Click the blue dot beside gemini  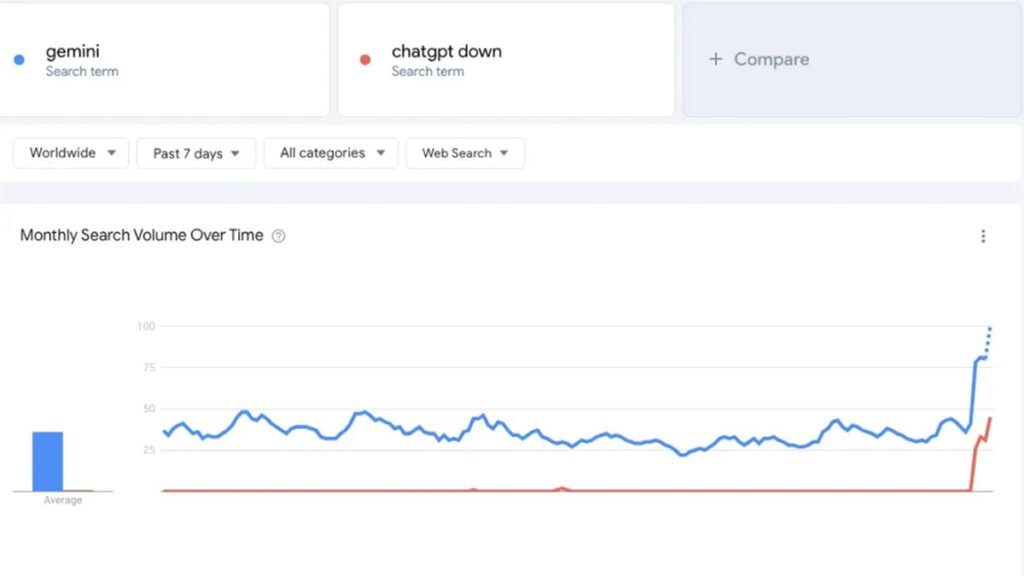coord(19,59)
